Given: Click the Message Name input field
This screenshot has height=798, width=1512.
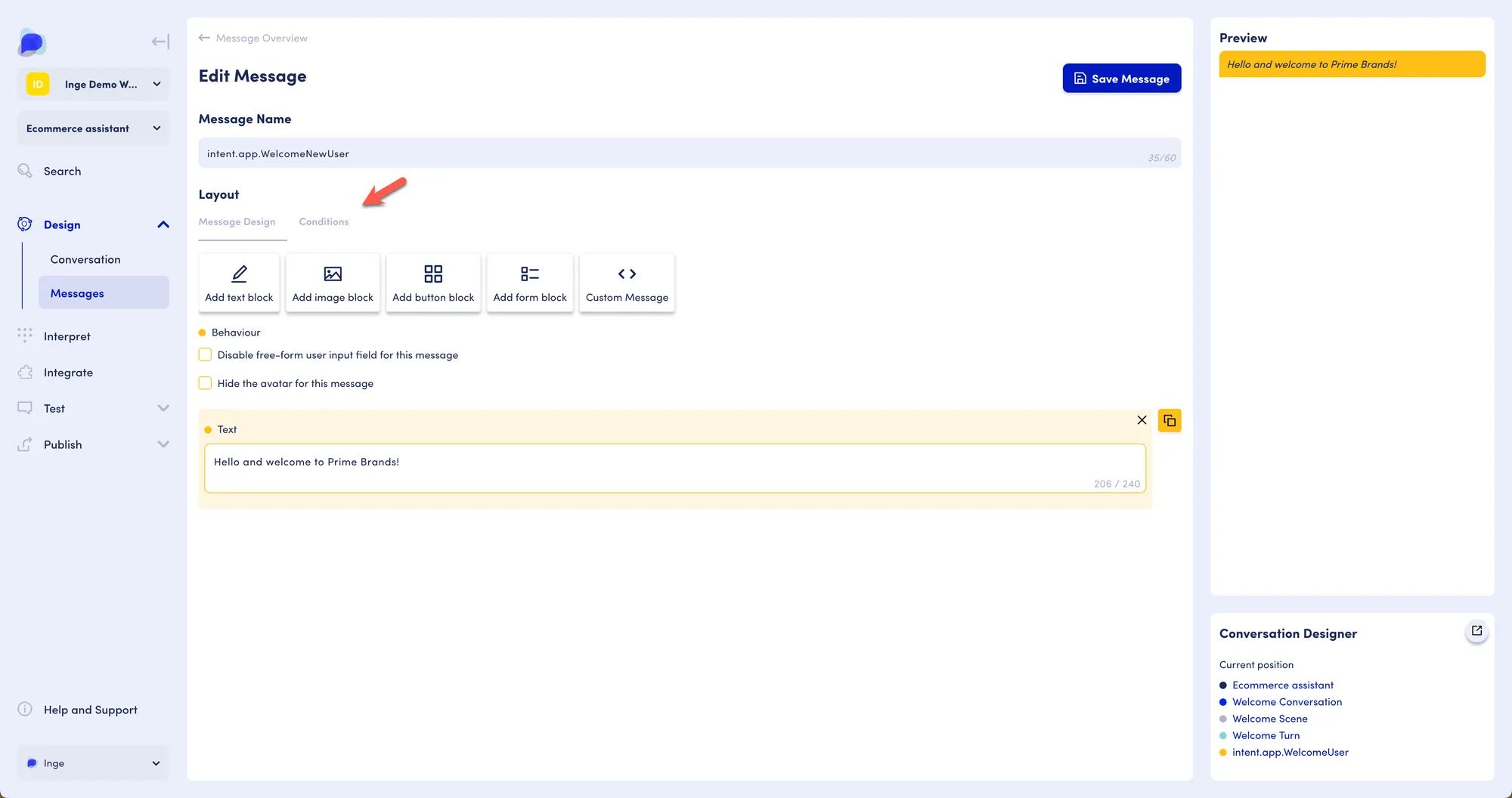Looking at the screenshot, I should point(689,153).
